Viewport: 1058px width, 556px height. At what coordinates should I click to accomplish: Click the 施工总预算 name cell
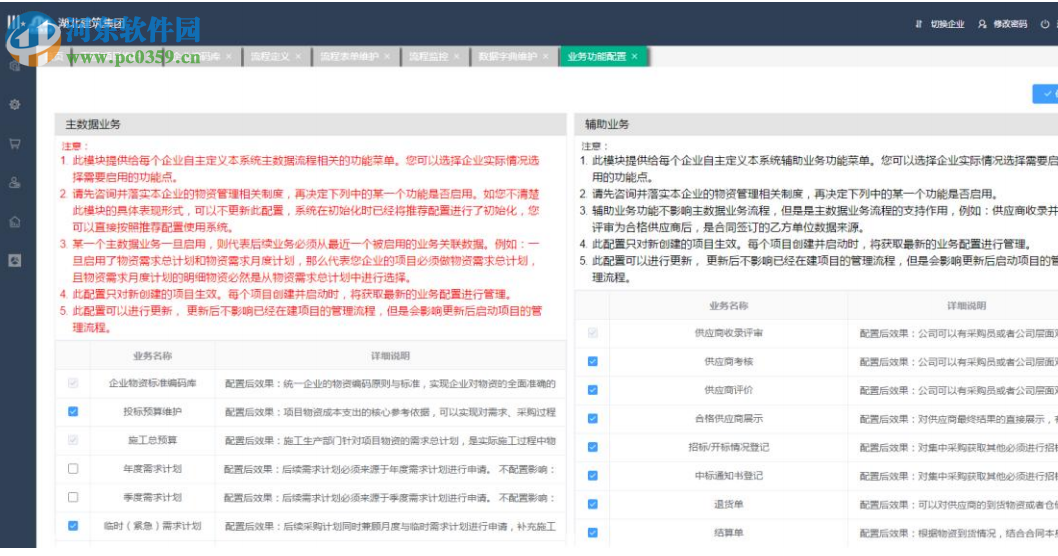[x=152, y=440]
